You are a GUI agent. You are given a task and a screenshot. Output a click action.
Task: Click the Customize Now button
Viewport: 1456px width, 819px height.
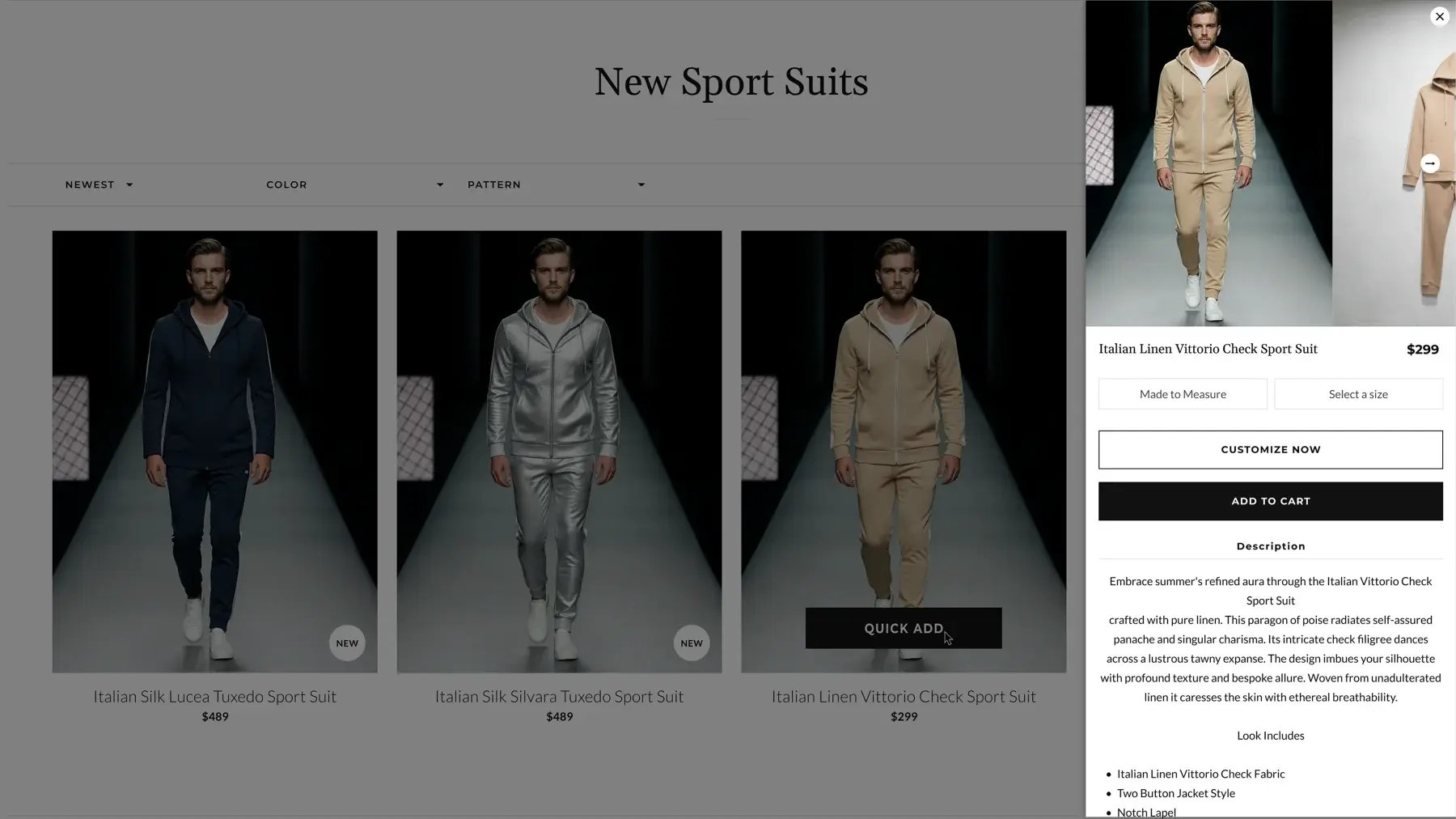1270,449
